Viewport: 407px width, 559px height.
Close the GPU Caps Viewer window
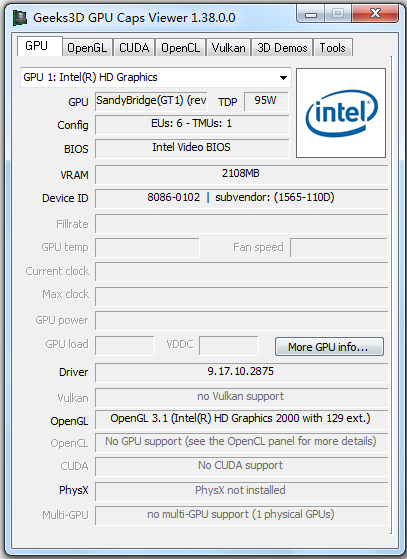pos(375,14)
